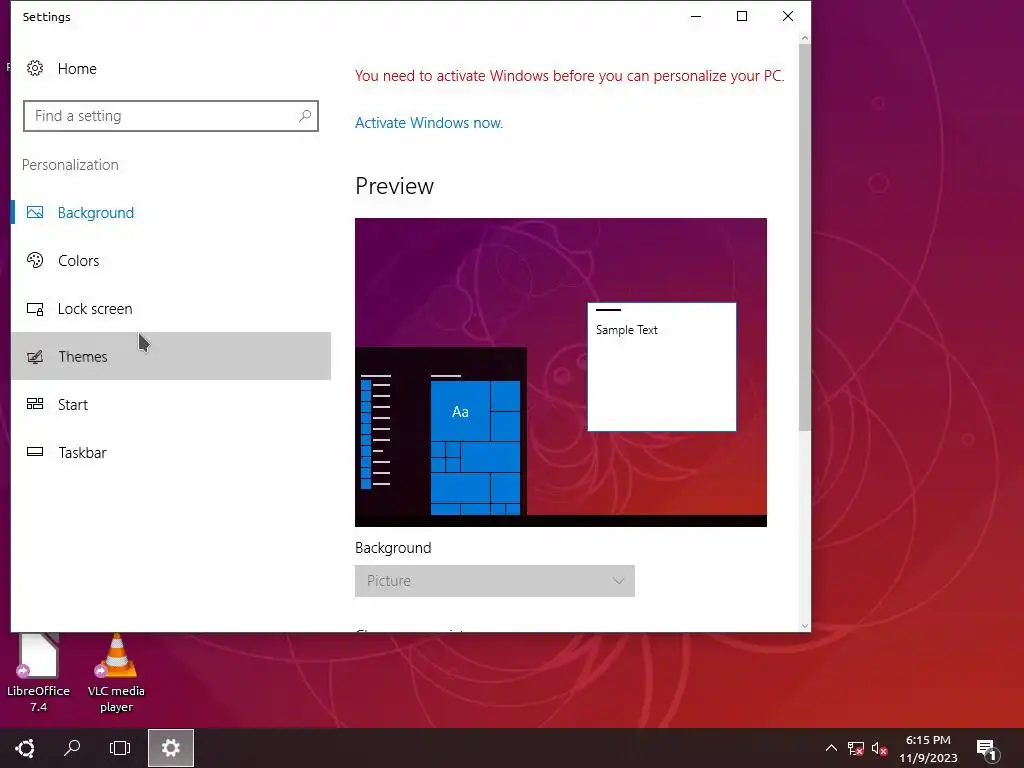Viewport: 1024px width, 768px height.
Task: Show hidden system tray icons
Action: 831,748
